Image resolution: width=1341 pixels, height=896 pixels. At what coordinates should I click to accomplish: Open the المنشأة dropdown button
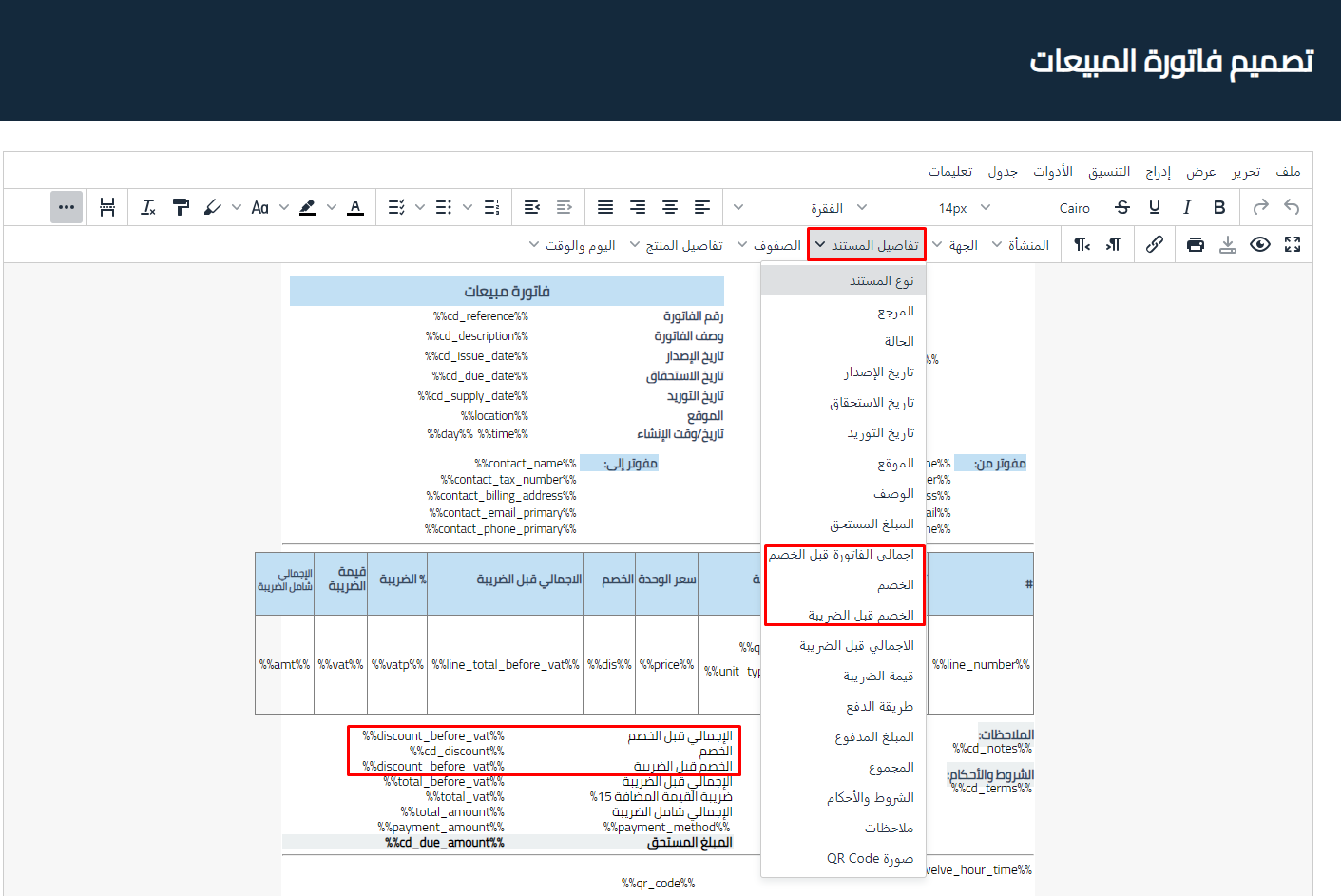[x=1020, y=245]
